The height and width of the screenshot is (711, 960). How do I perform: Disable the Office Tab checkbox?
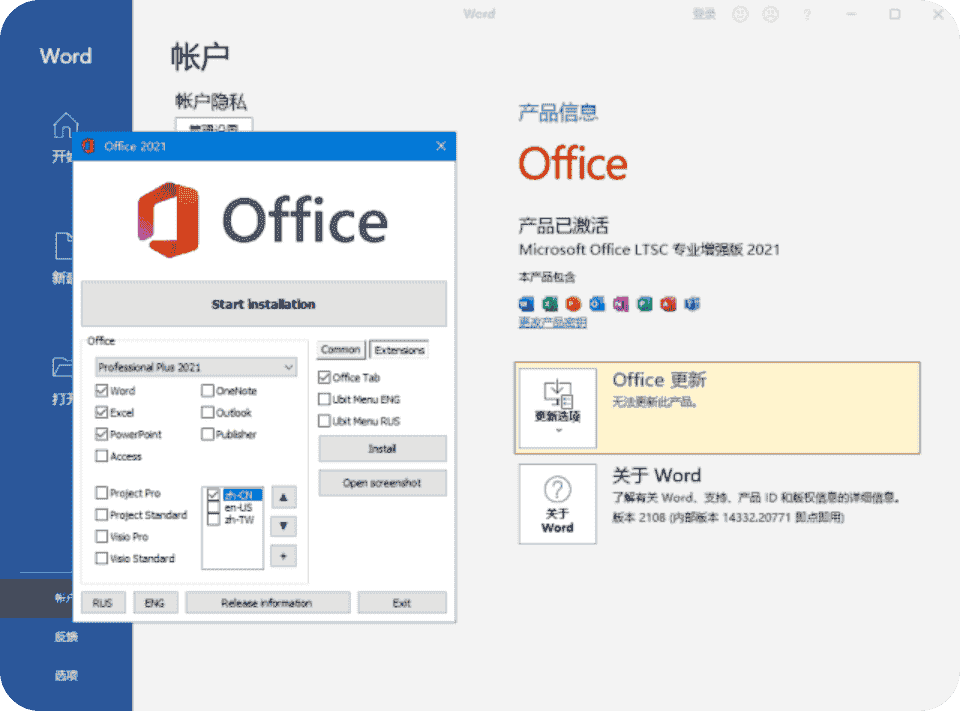(x=325, y=378)
